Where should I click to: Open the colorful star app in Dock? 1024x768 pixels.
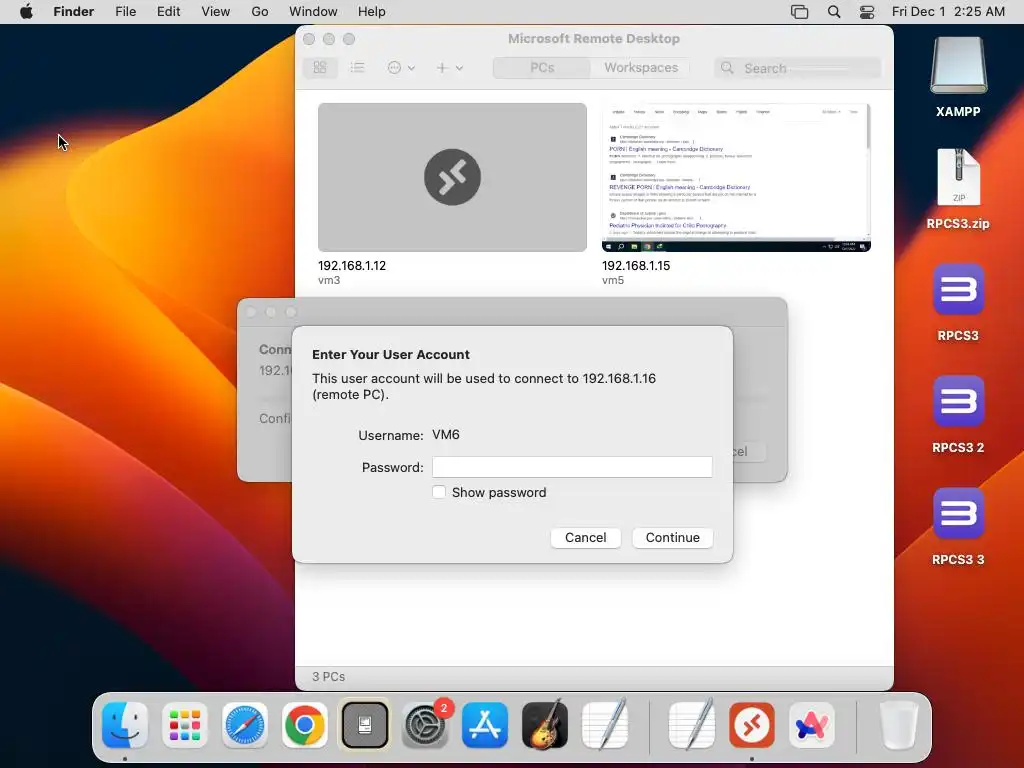click(812, 725)
